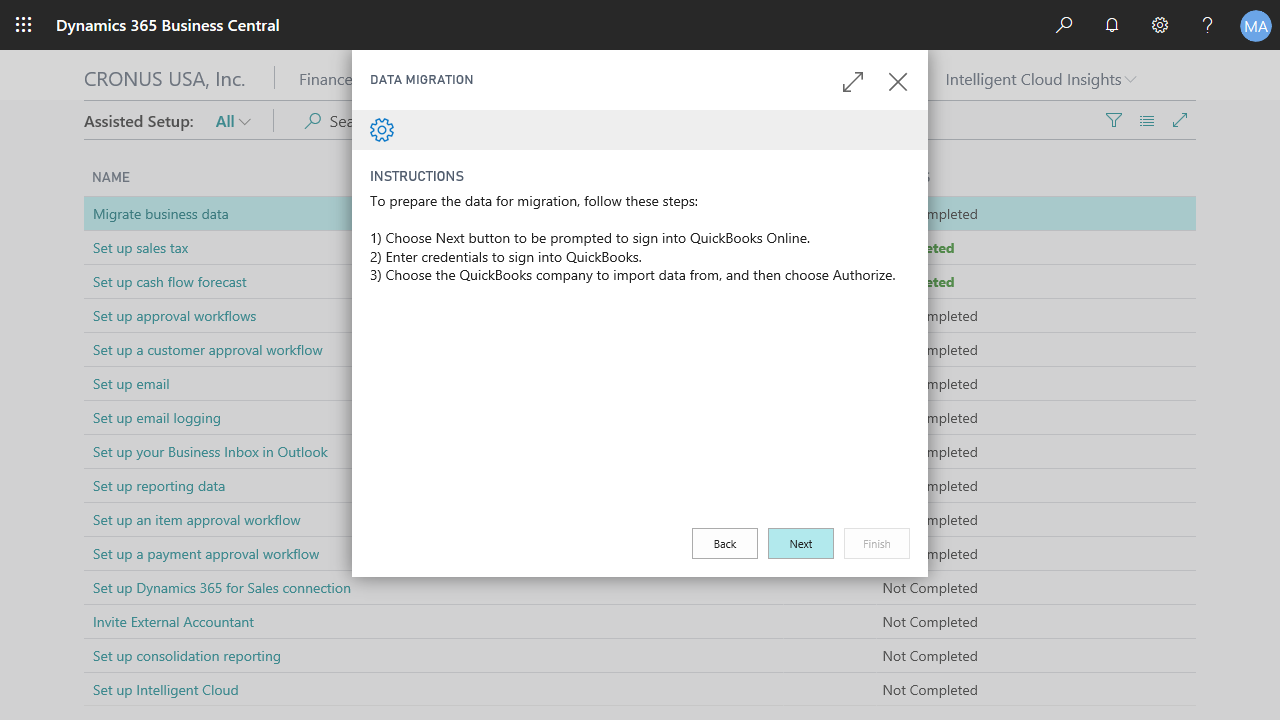Screen dimensions: 1280x720
Task: Open Set up Intelligent Cloud
Action: click(x=166, y=690)
